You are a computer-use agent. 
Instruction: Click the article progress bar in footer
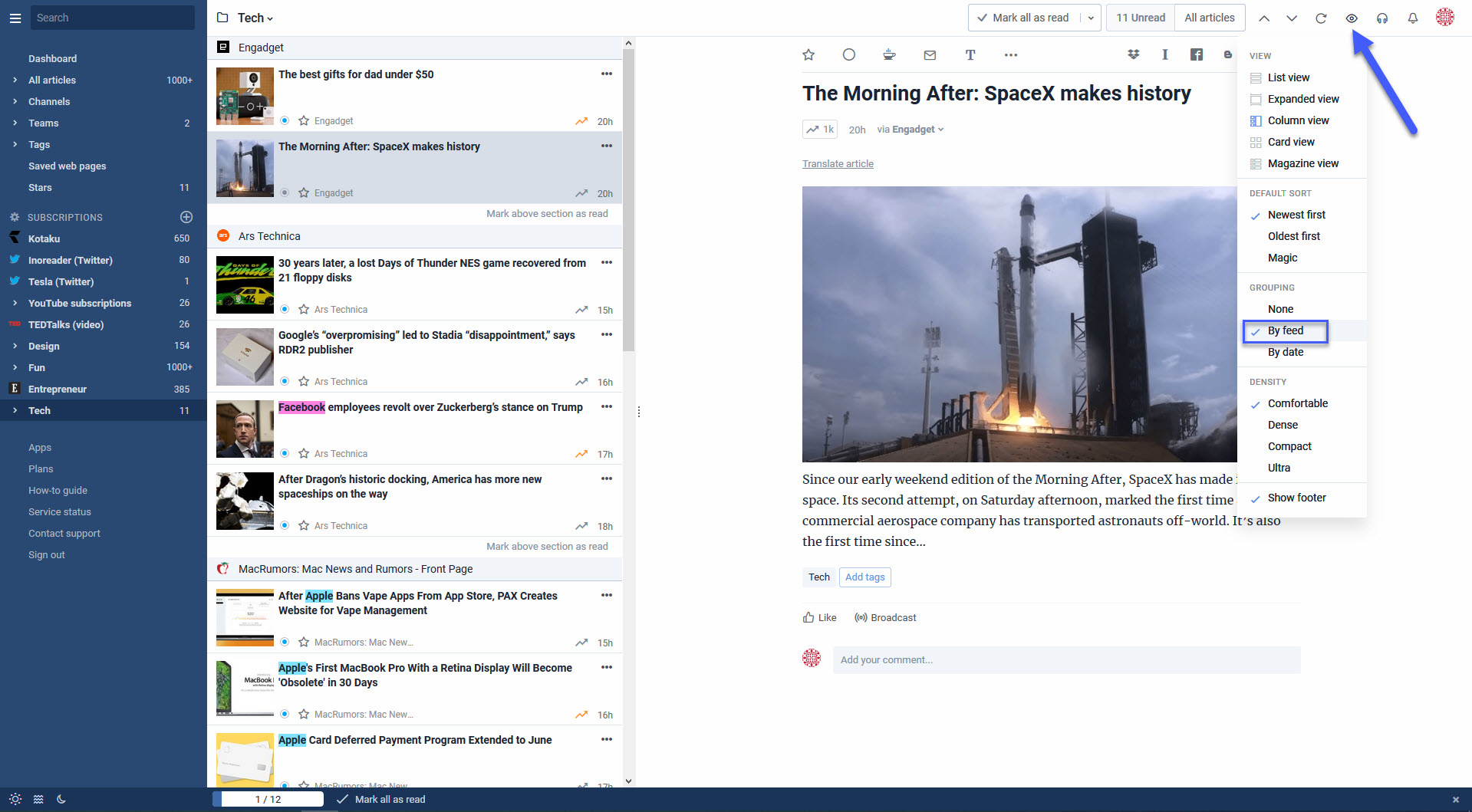pos(268,799)
